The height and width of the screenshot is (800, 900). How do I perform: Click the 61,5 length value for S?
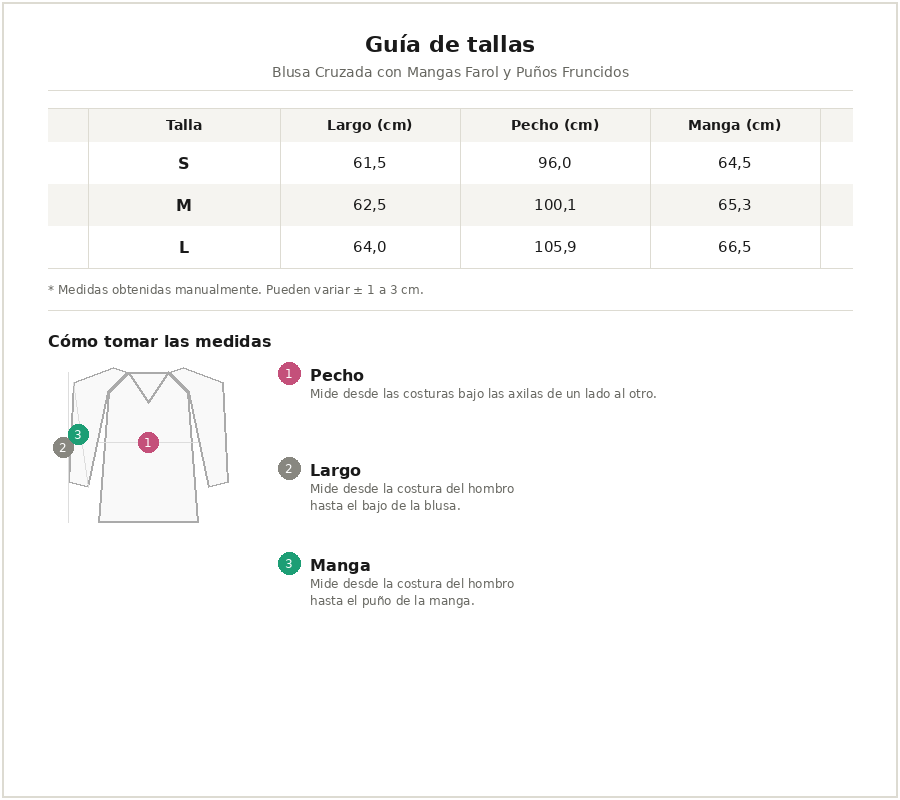click(x=370, y=163)
